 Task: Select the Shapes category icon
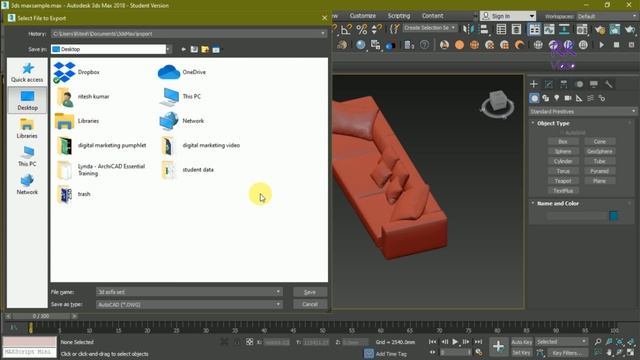pyautogui.click(x=546, y=98)
